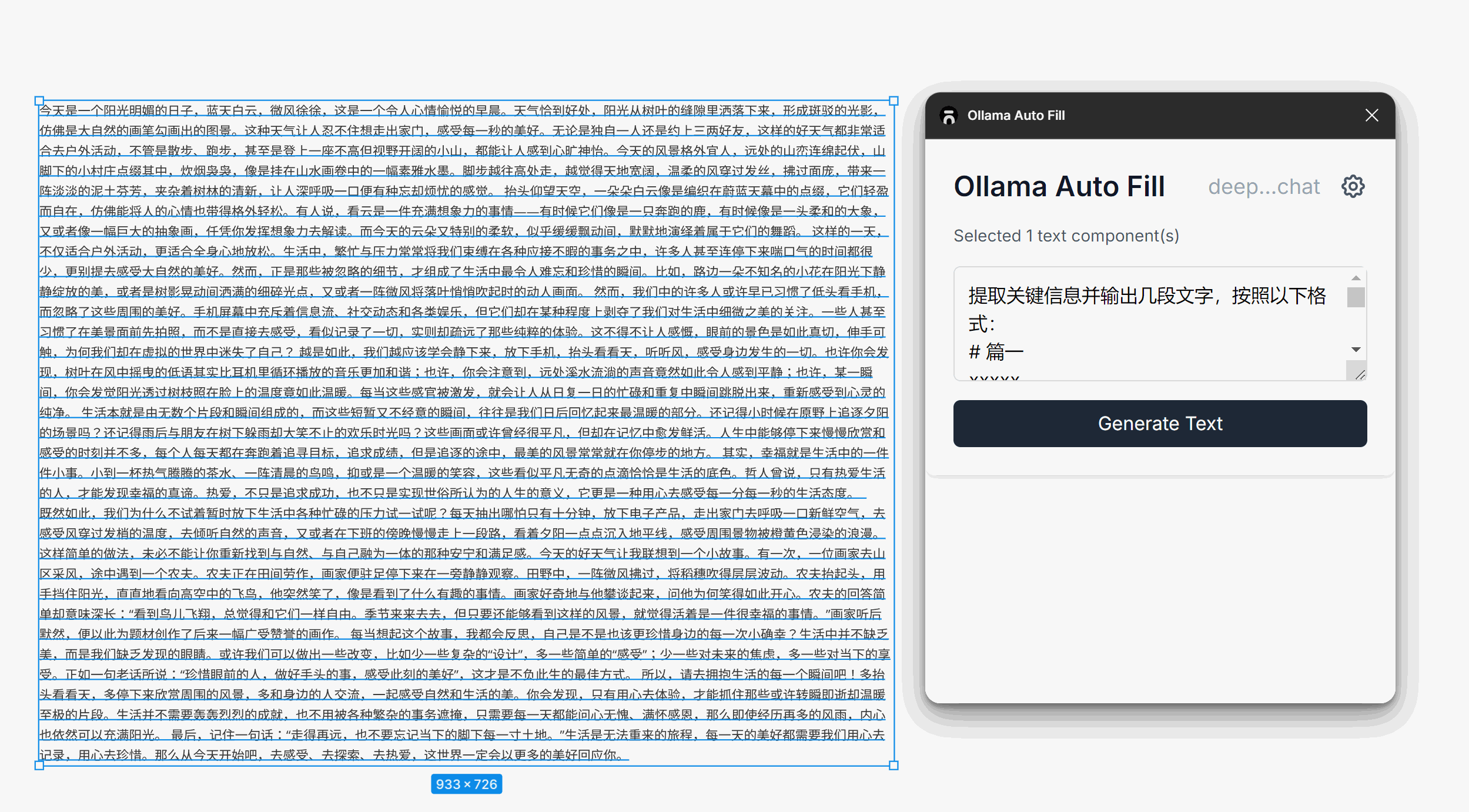This screenshot has width=1469, height=812.
Task: Click the prompt scrollbar up arrow
Action: point(1356,278)
